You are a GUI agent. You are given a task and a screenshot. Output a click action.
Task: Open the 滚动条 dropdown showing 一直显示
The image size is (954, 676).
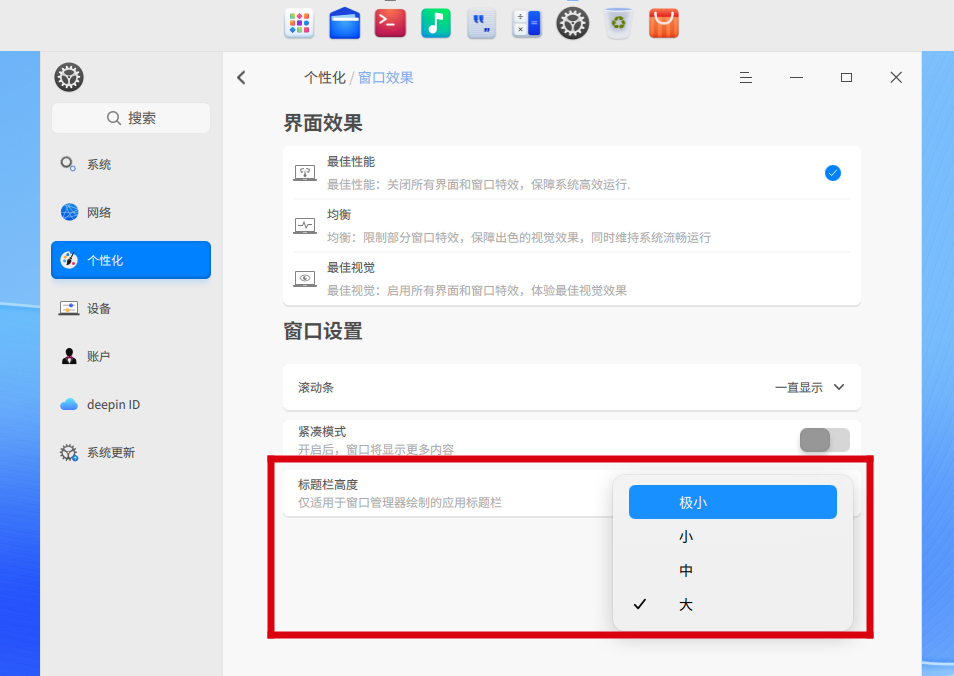(x=810, y=388)
